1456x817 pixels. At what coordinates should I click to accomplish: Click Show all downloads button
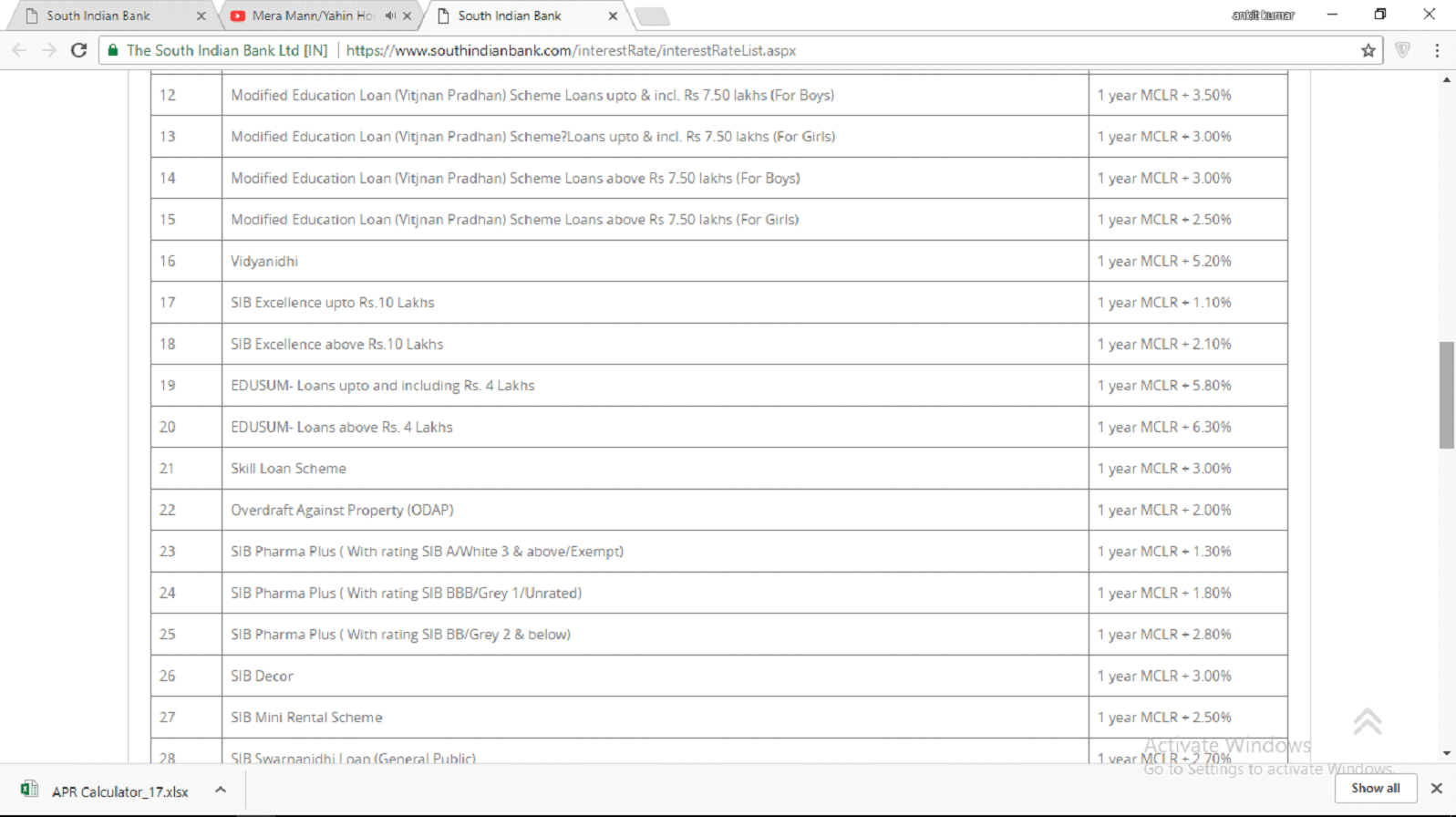point(1376,788)
